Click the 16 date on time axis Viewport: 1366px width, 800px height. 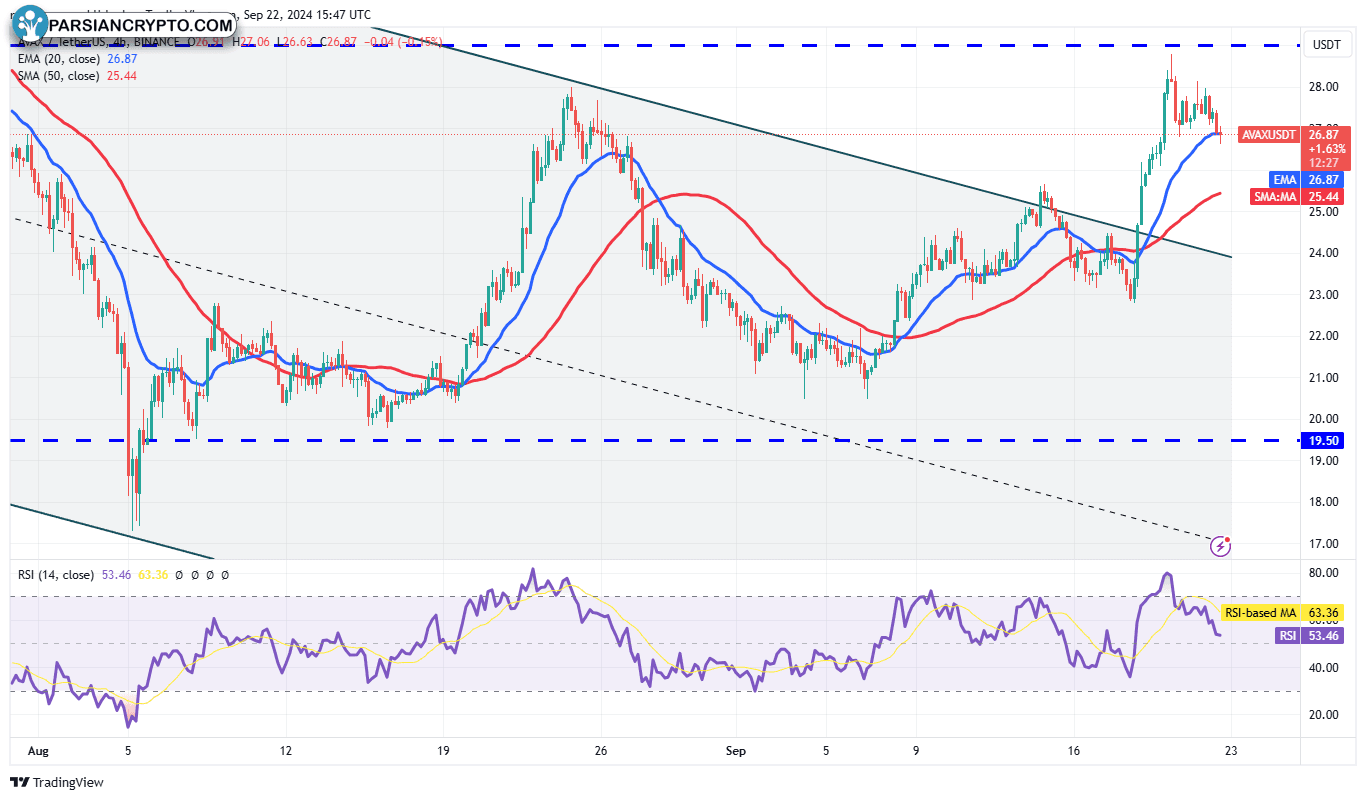pos(1074,749)
